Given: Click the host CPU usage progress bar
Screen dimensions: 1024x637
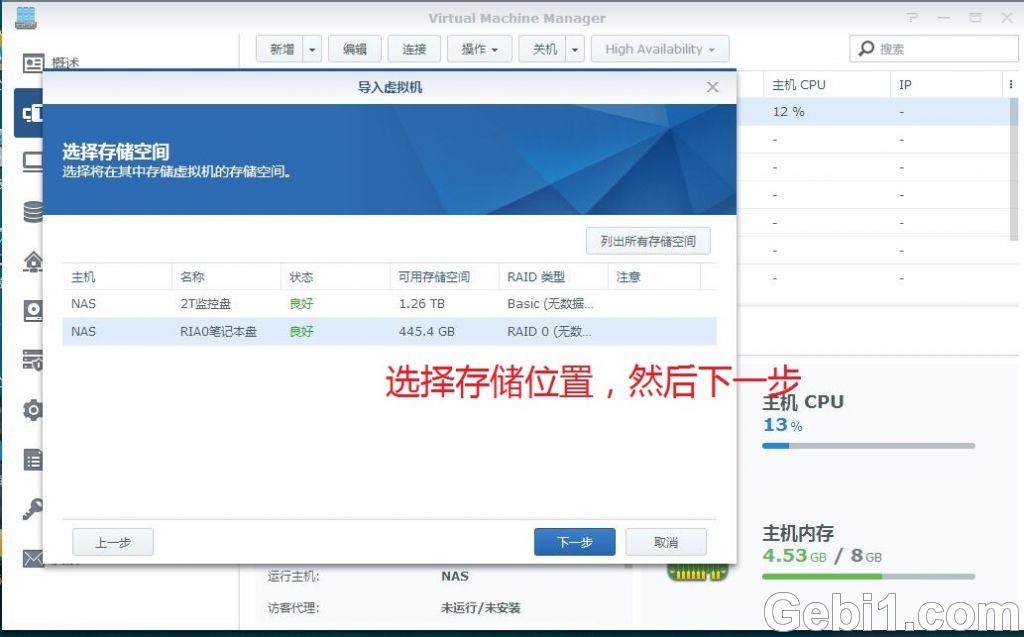Looking at the screenshot, I should pyautogui.click(x=869, y=446).
